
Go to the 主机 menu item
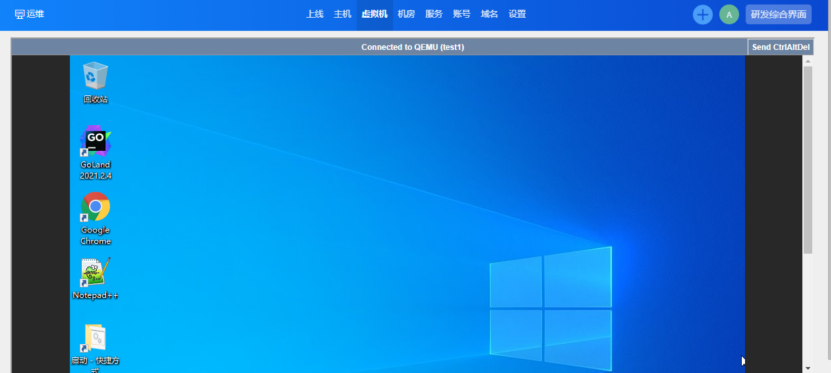342,14
